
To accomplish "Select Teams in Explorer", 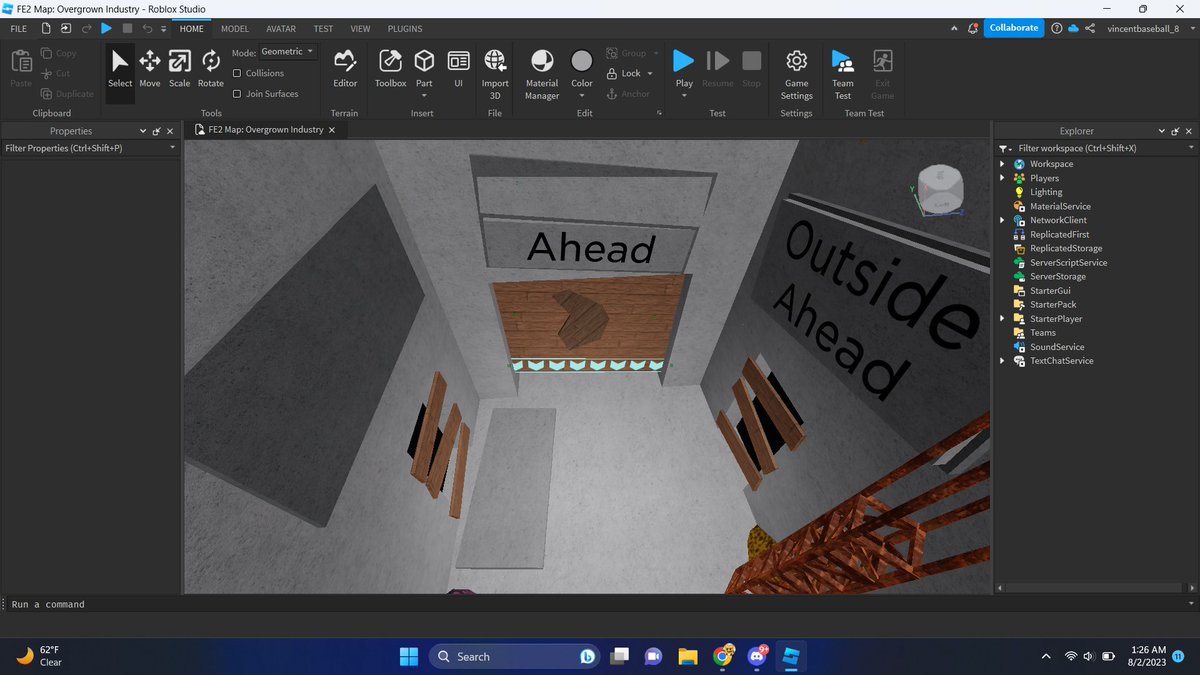I will pyautogui.click(x=1043, y=332).
